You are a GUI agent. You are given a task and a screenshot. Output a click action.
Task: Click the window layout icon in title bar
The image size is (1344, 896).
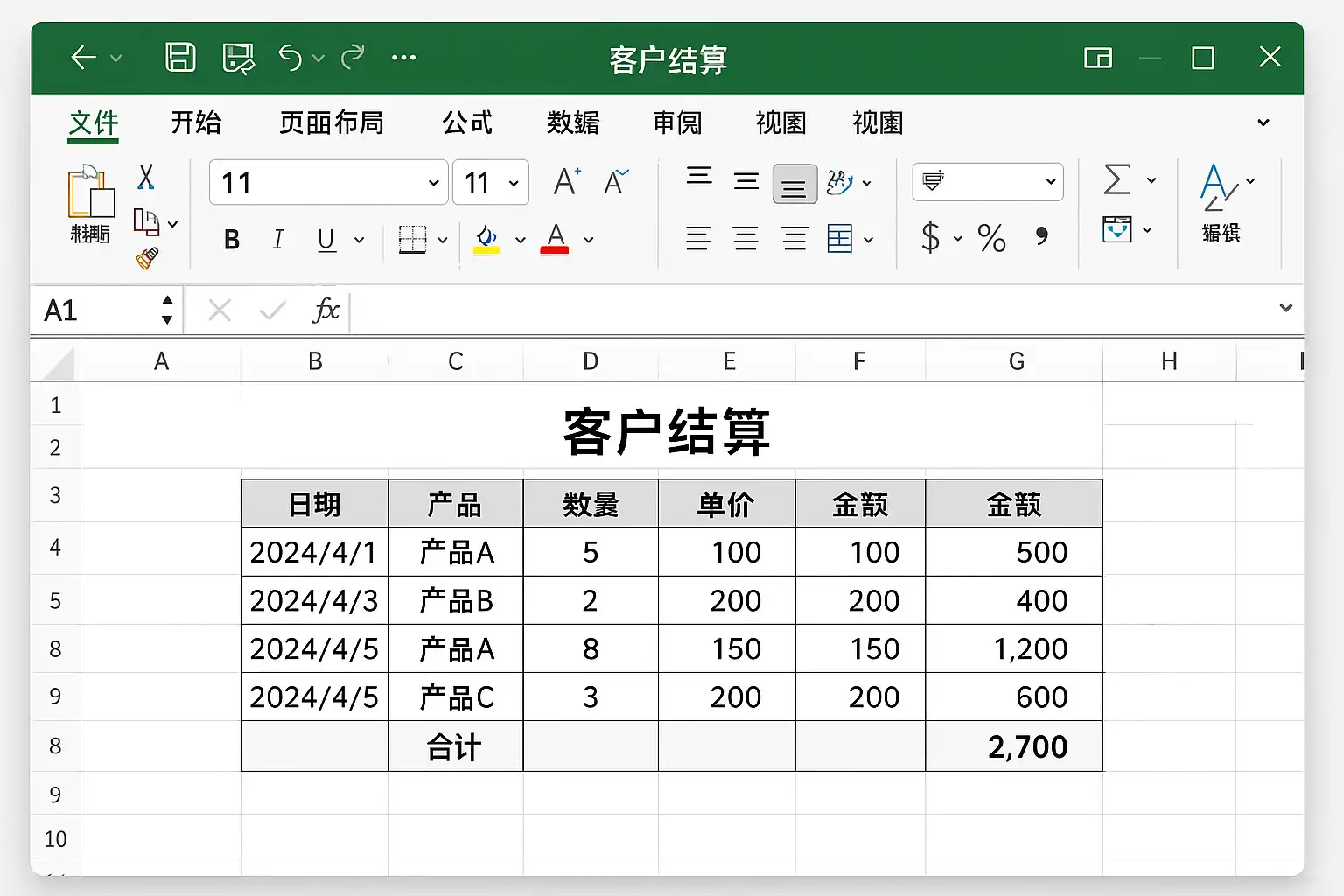pyautogui.click(x=1098, y=59)
